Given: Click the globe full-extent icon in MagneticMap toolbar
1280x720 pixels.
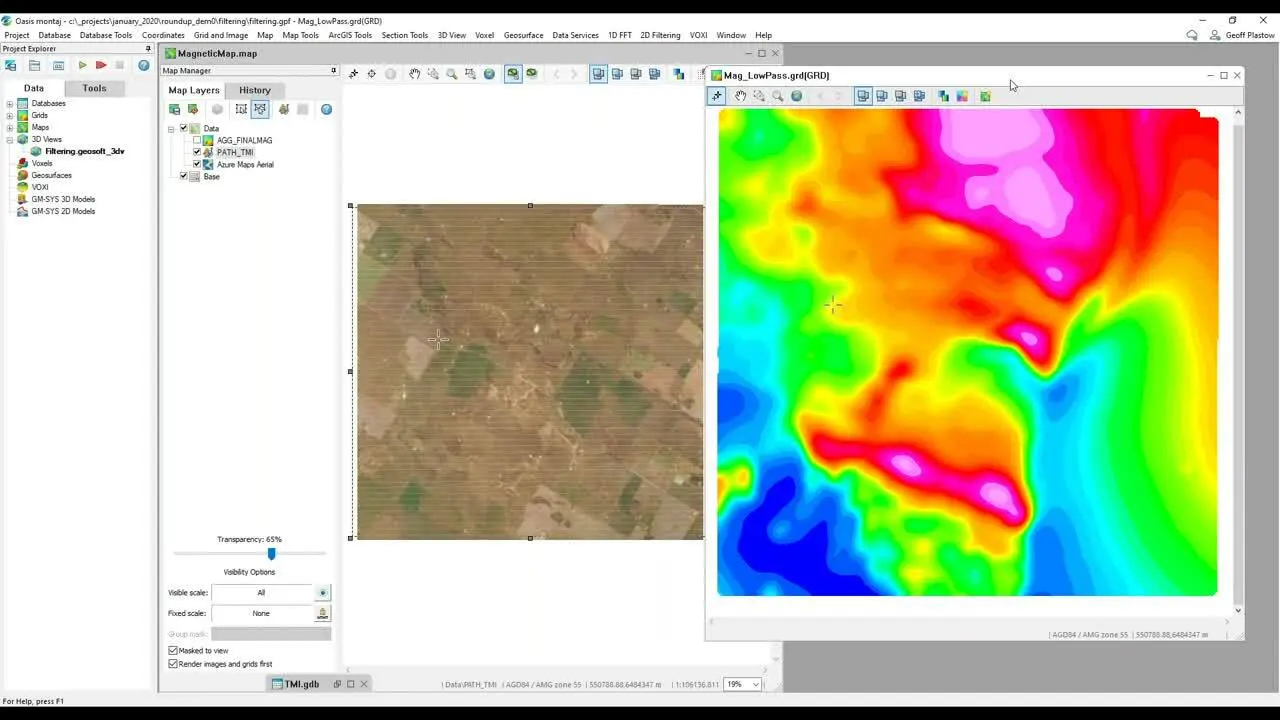Looking at the screenshot, I should pos(489,74).
